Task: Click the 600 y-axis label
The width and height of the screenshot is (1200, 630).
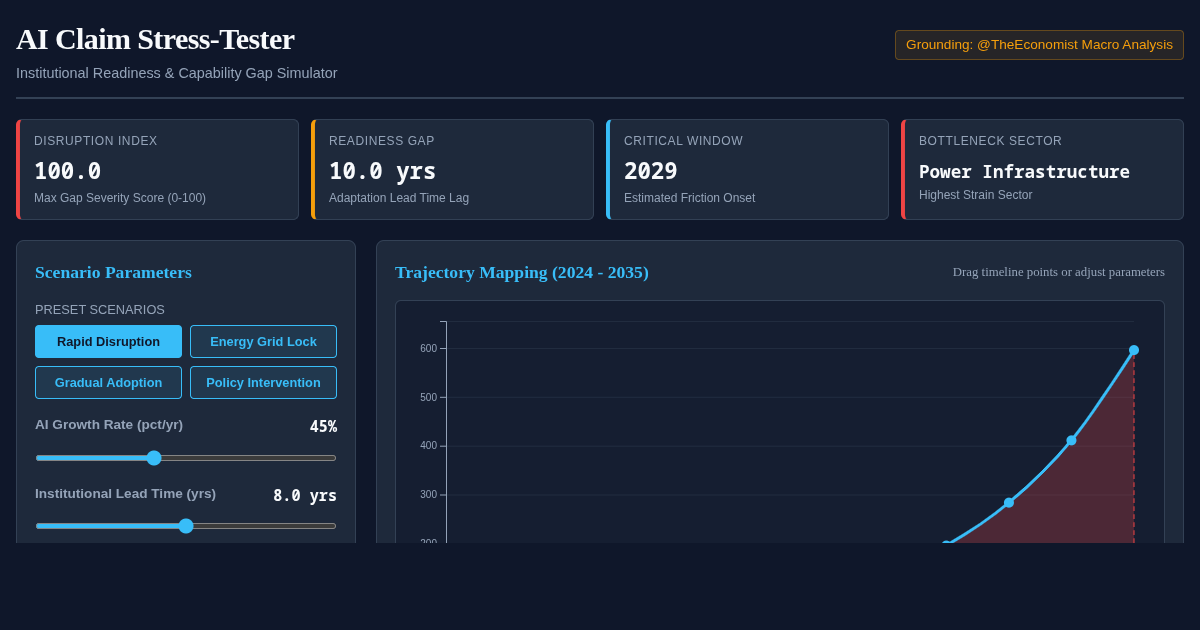Action: click(x=428, y=348)
